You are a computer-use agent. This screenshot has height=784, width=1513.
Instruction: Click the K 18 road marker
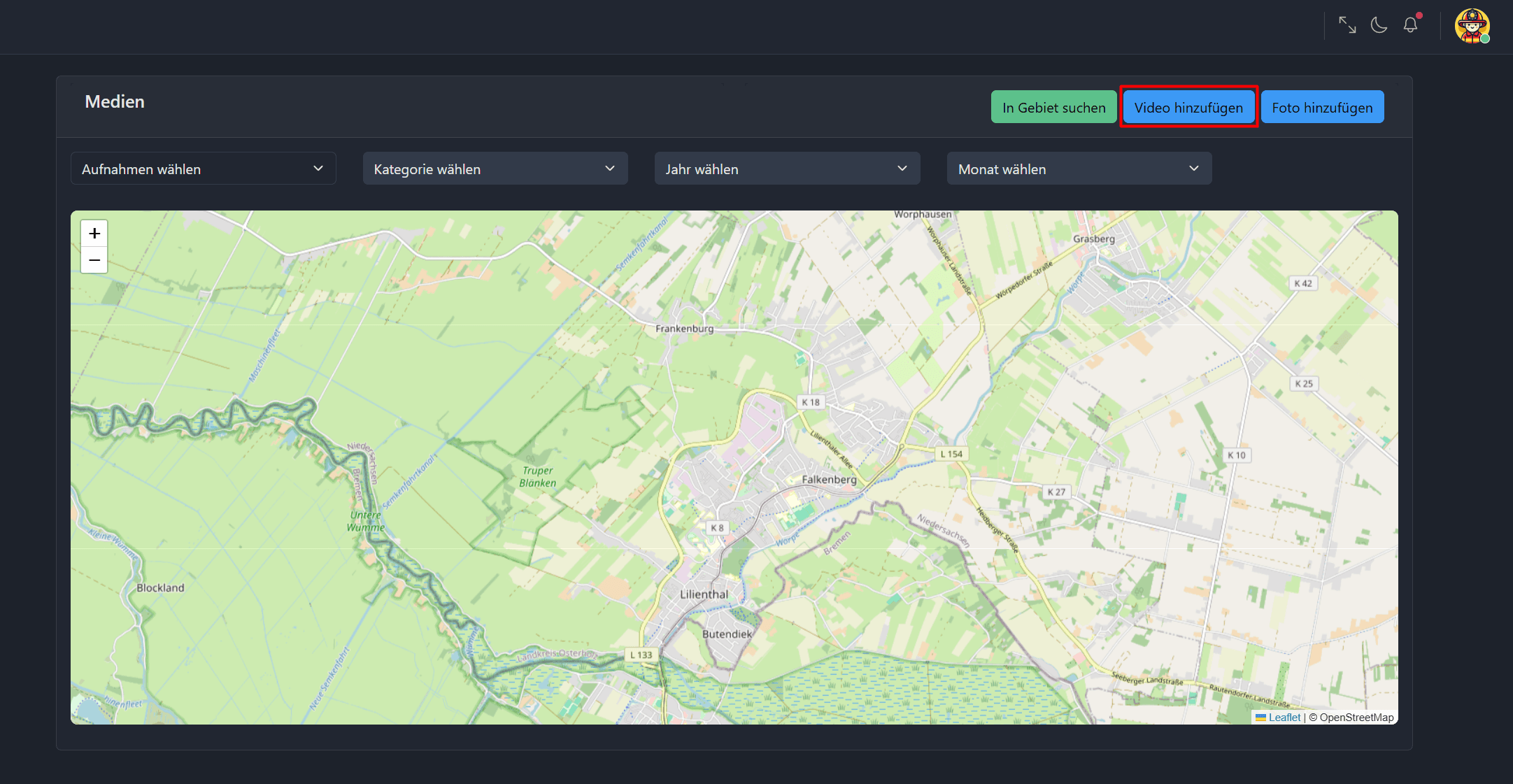pos(811,402)
